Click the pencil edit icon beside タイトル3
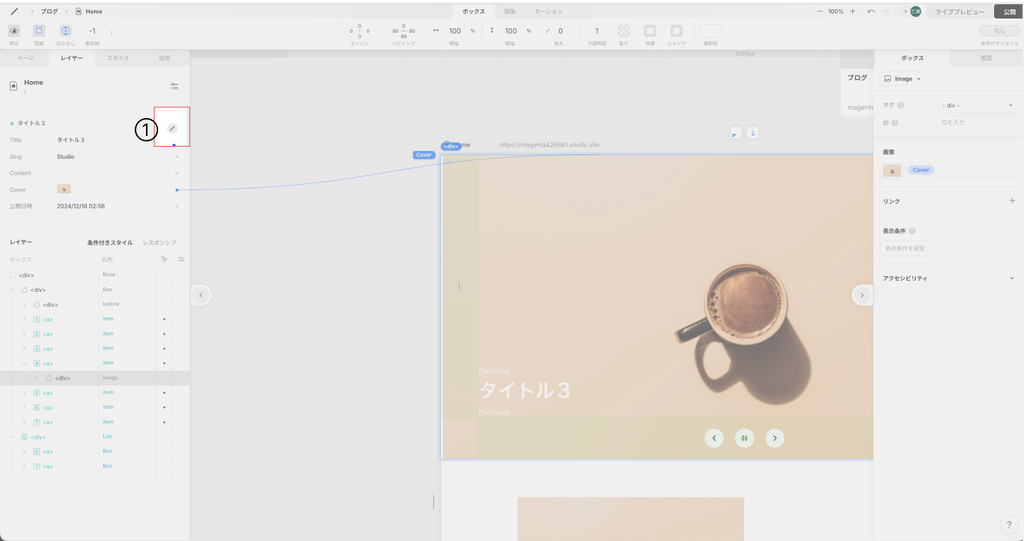The width and height of the screenshot is (1024, 541). click(172, 128)
